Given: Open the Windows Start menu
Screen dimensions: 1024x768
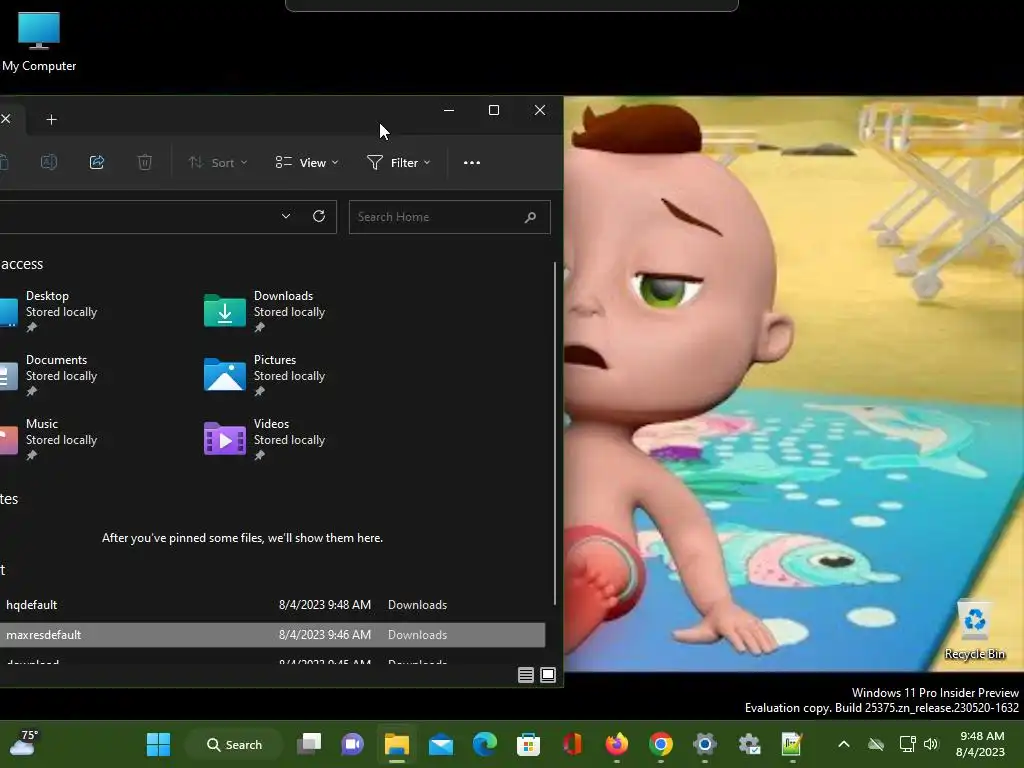Looking at the screenshot, I should pos(158,744).
